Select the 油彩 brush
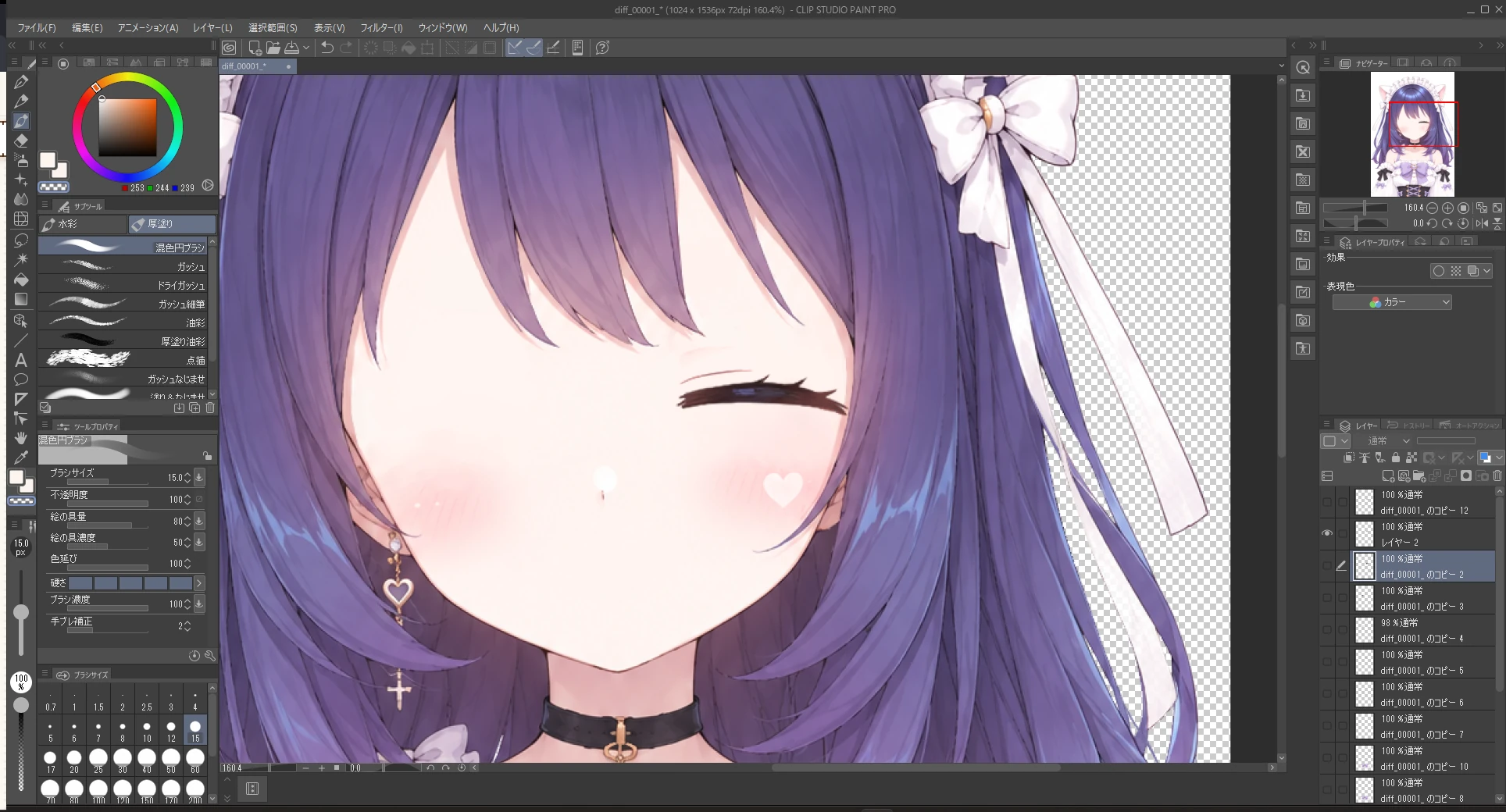 coord(123,322)
